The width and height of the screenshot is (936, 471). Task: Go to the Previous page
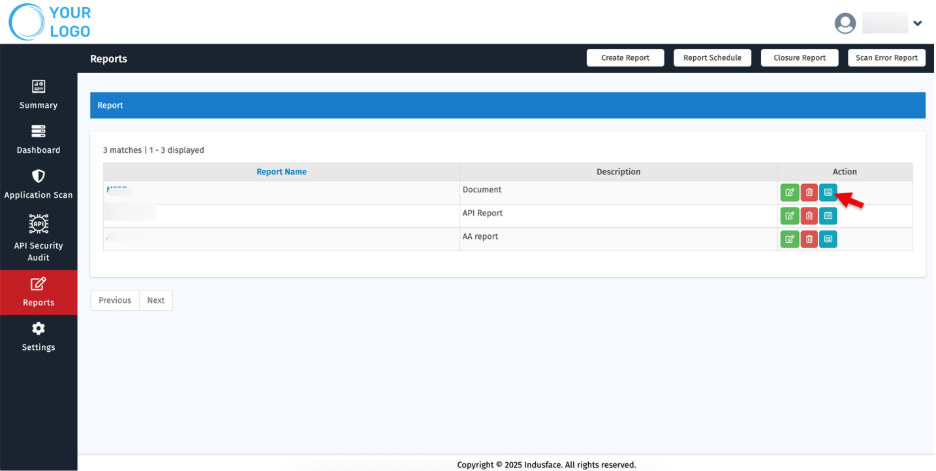(x=115, y=300)
